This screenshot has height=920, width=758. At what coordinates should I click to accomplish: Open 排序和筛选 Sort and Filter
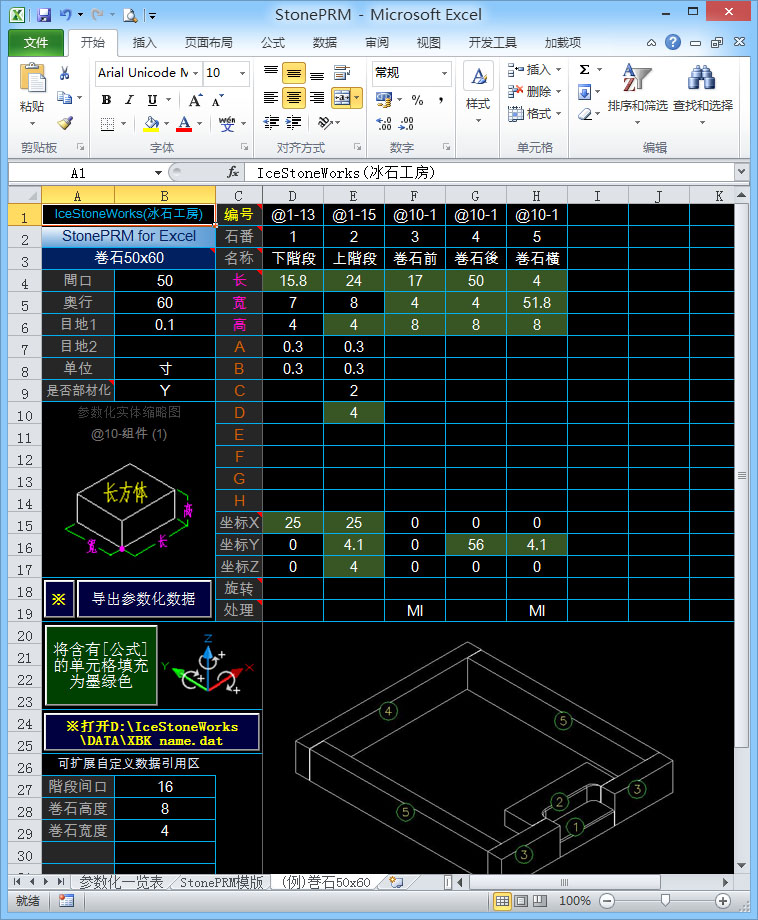coord(638,93)
